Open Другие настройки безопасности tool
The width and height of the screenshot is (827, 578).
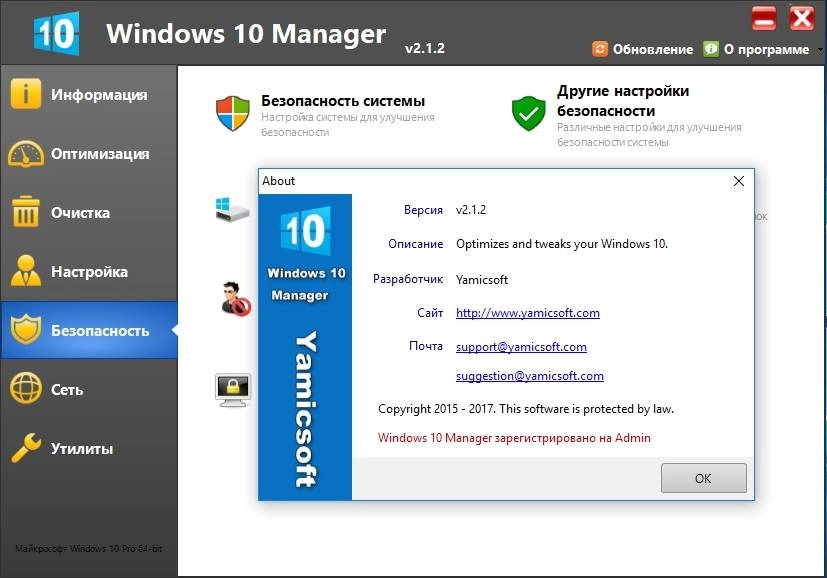pos(623,101)
